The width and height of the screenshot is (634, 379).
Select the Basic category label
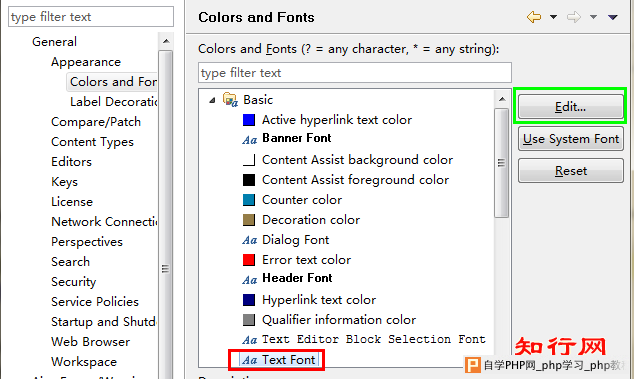258,100
